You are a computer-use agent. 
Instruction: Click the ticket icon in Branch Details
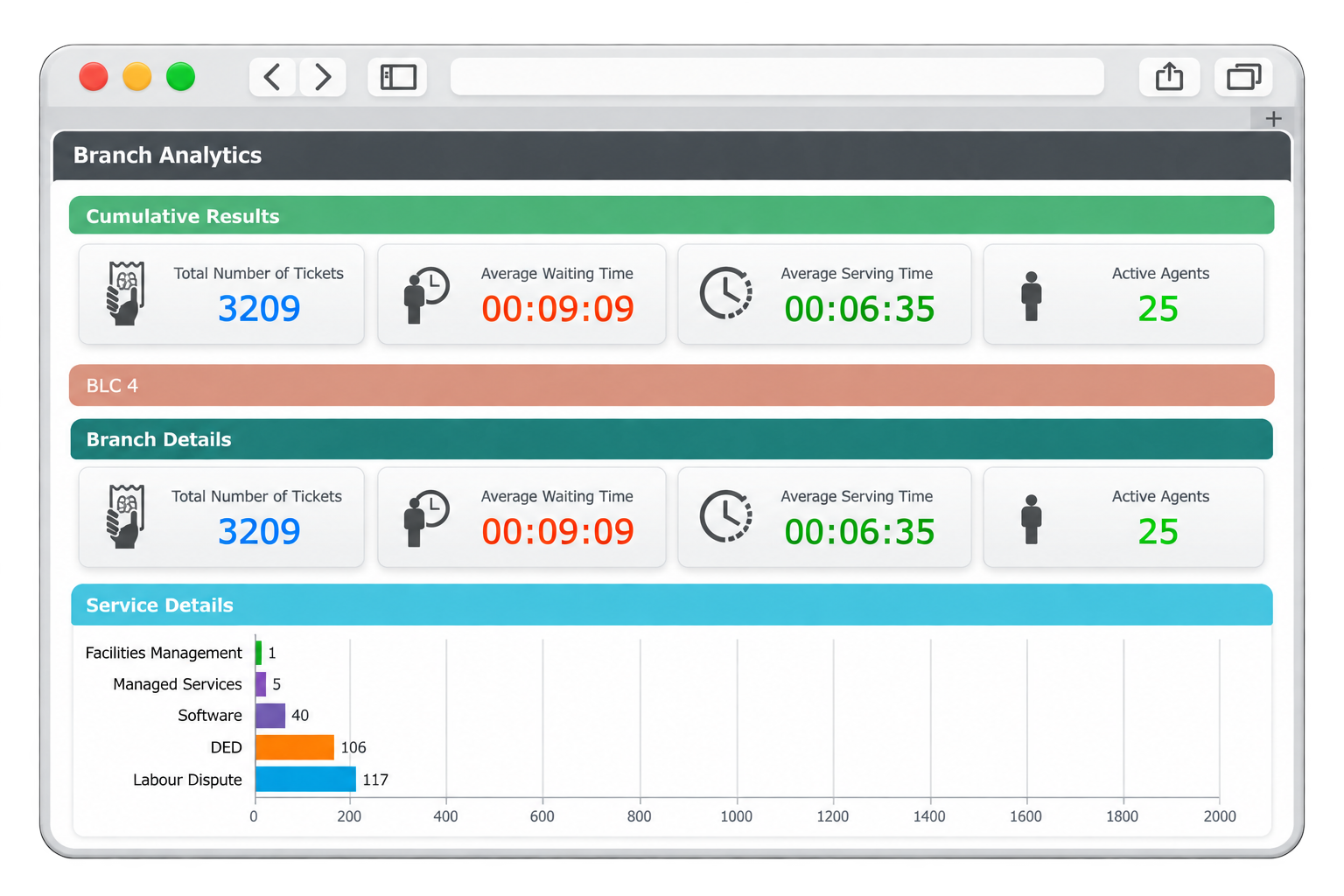(125, 516)
